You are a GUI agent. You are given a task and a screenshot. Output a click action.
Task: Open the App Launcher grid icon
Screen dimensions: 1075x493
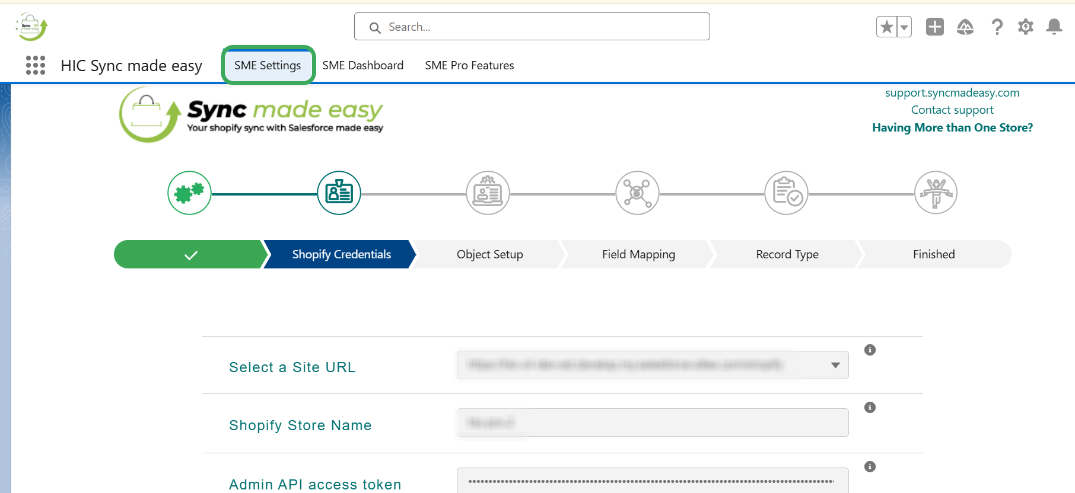pos(36,65)
